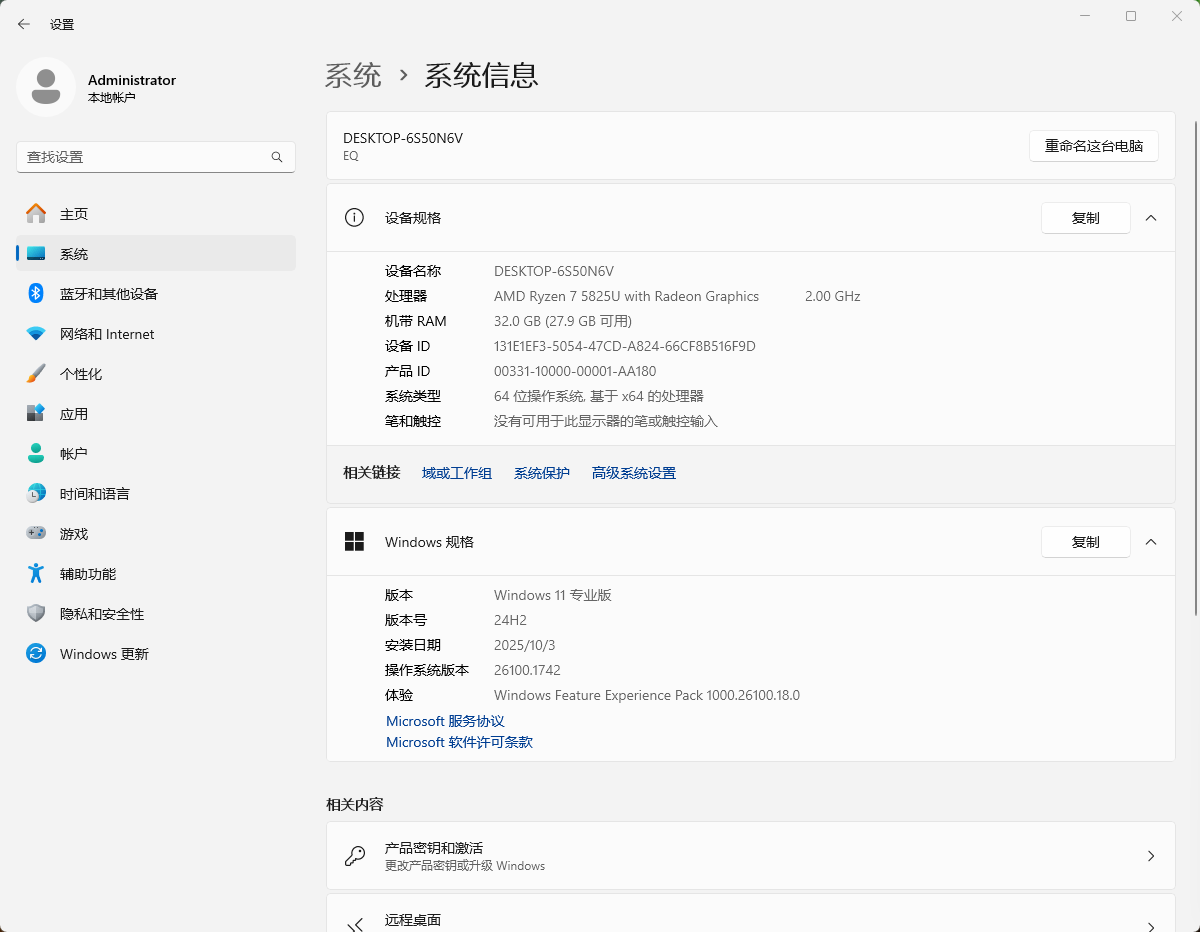Collapse the Windows 规格 section chevron
1200x932 pixels.
click(x=1151, y=542)
